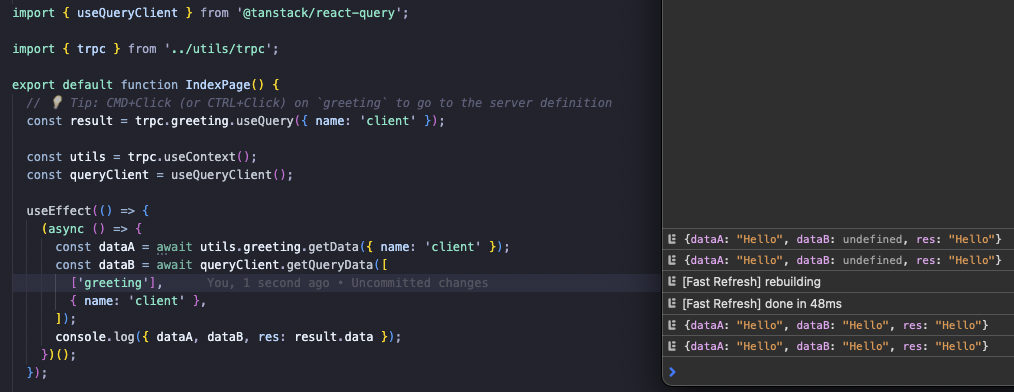Click the log icon beside '[Fast Refresh] rebuilding'
The image size is (1014, 392).
672,282
